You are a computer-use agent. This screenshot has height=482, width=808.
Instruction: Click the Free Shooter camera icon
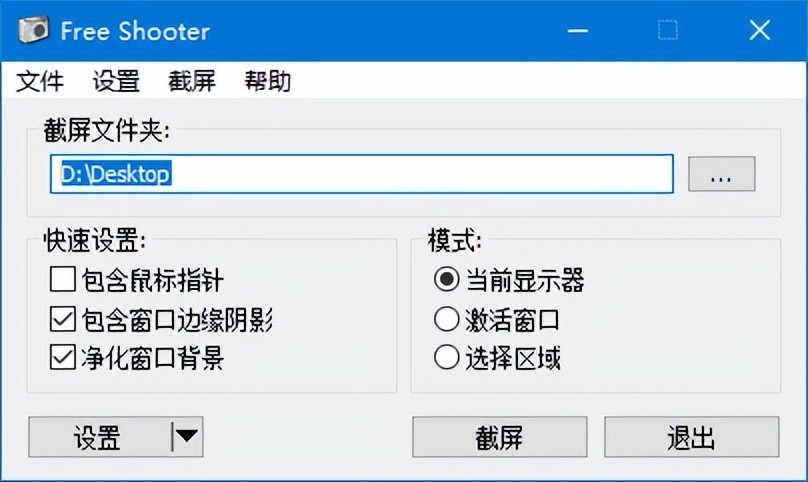[x=33, y=30]
